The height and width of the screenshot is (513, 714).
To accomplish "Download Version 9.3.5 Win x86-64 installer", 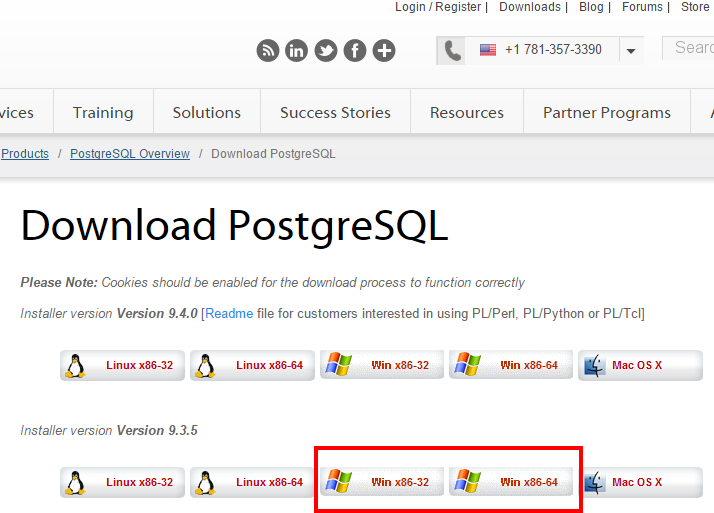I will (x=511, y=482).
